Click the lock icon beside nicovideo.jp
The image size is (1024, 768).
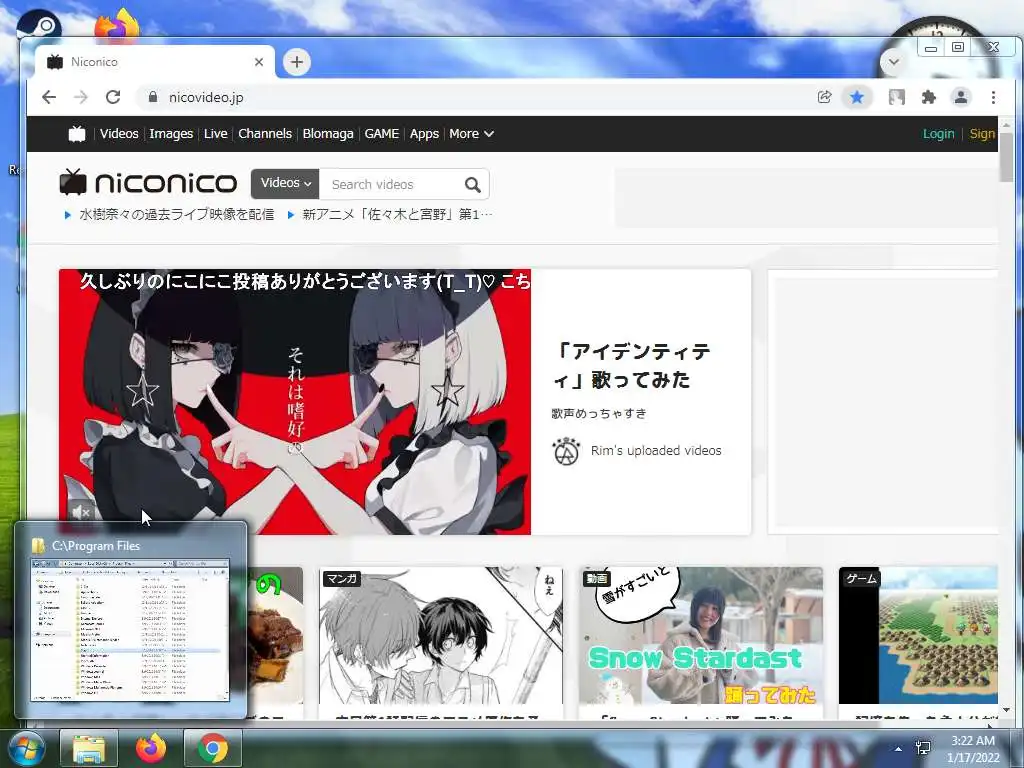tap(153, 97)
